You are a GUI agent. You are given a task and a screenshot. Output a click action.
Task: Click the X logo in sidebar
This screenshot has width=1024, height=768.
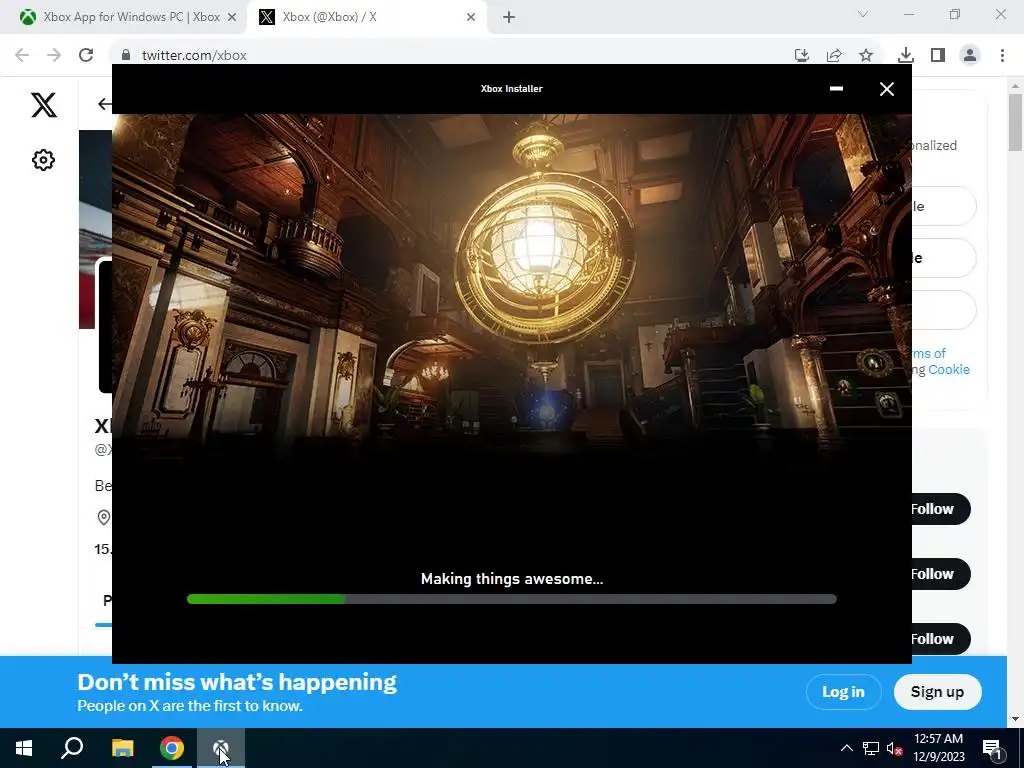click(x=44, y=104)
